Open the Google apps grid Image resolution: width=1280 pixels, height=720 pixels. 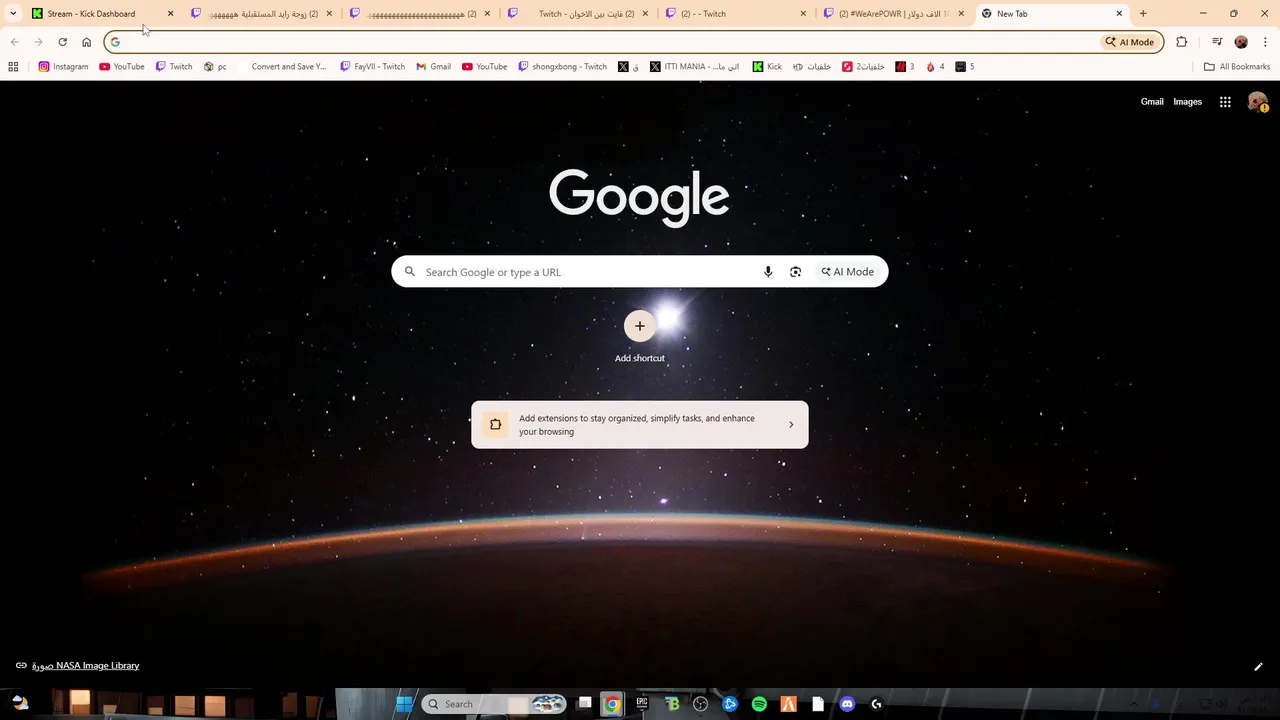click(1225, 102)
